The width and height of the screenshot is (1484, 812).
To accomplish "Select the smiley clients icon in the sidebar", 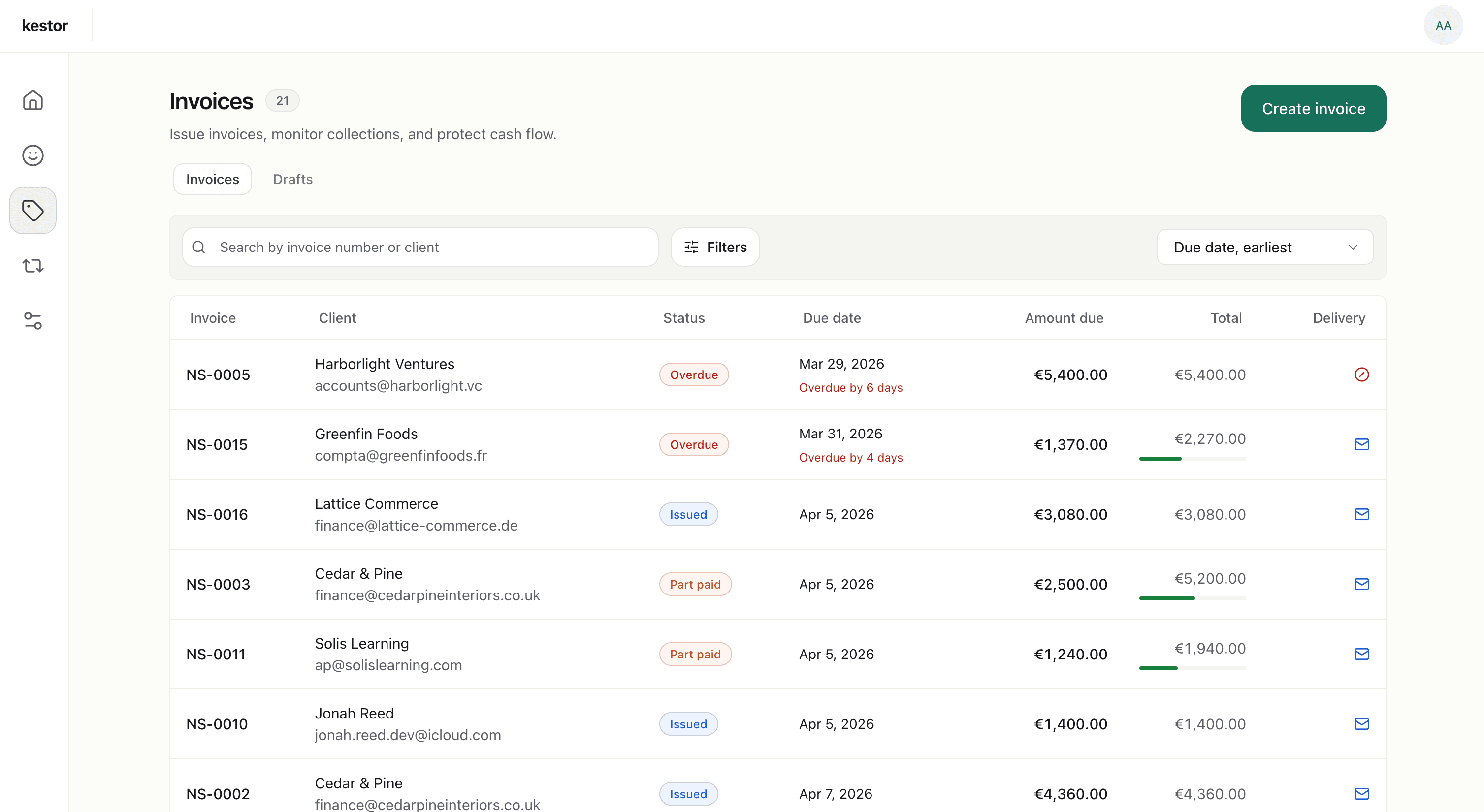I will pos(32,155).
